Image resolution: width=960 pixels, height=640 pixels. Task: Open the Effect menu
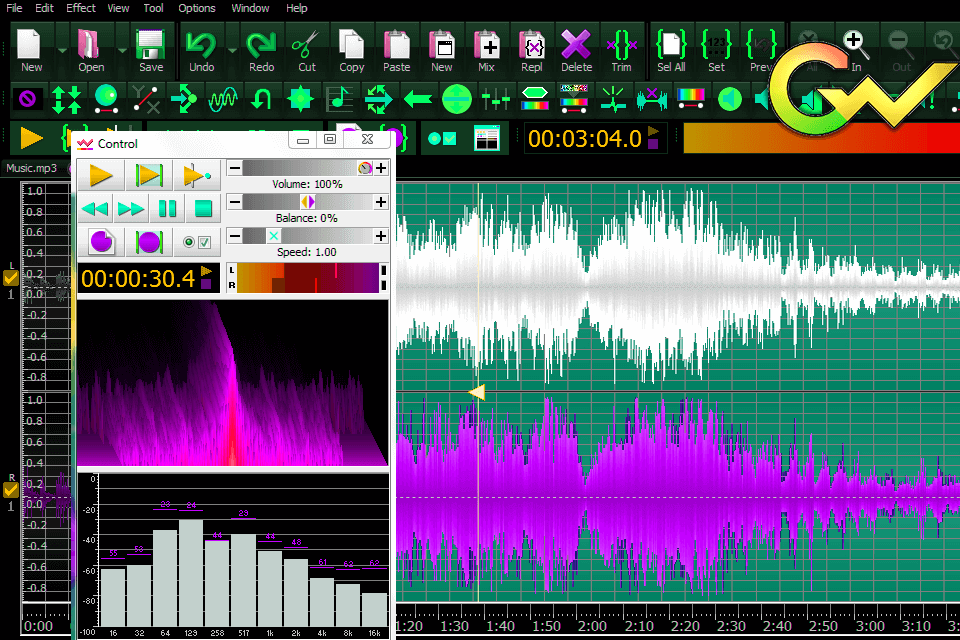tap(80, 8)
